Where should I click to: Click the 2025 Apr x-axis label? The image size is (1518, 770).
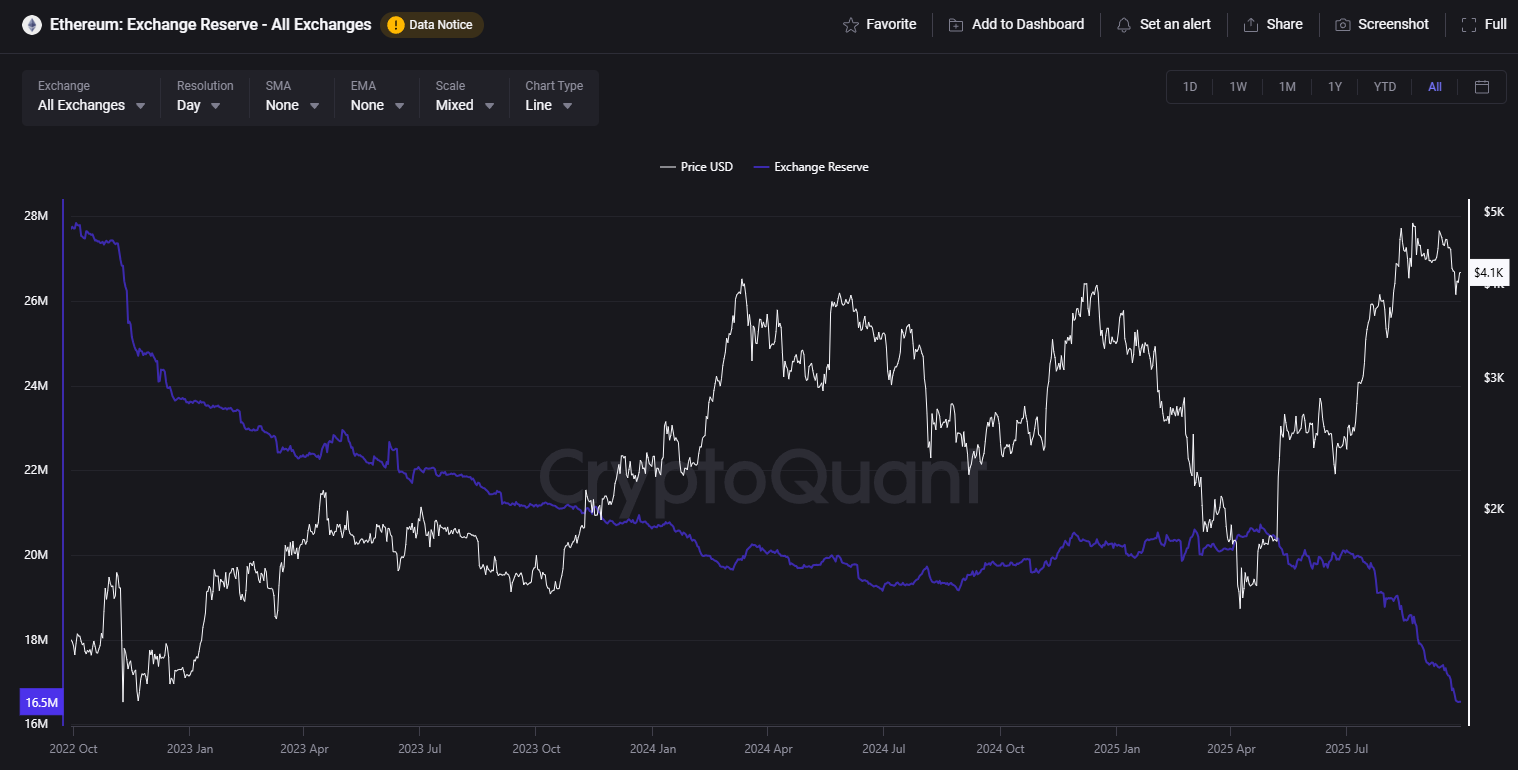1232,748
